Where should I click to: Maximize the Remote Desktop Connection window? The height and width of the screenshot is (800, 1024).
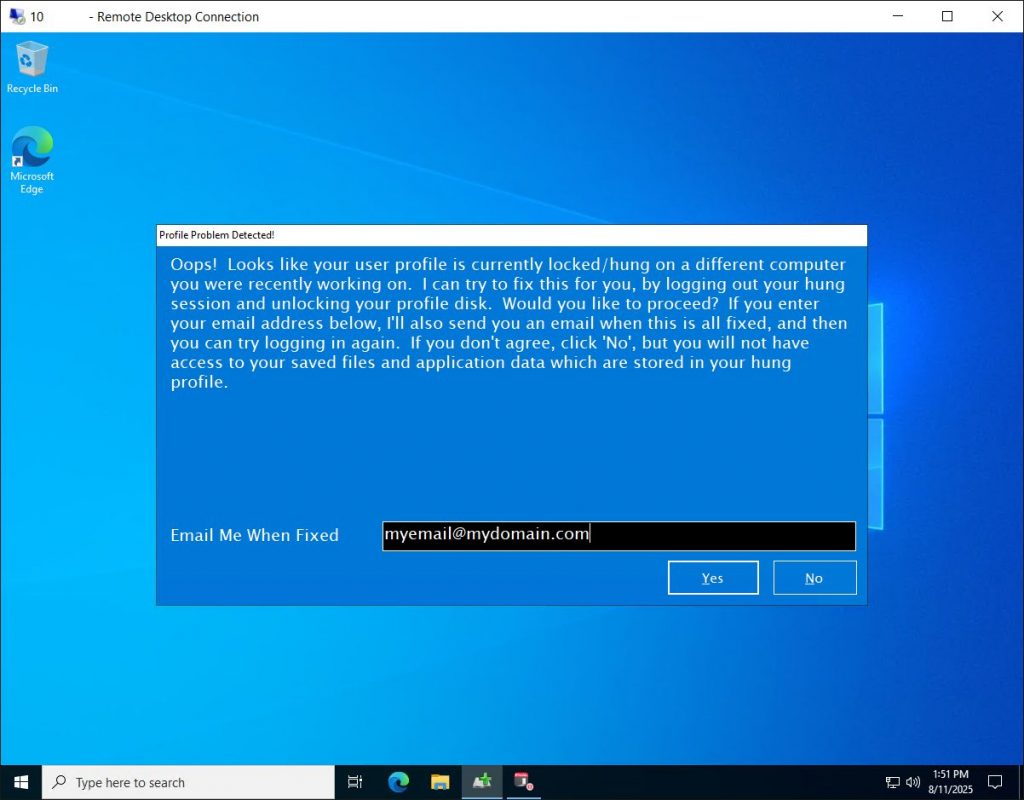coord(947,16)
